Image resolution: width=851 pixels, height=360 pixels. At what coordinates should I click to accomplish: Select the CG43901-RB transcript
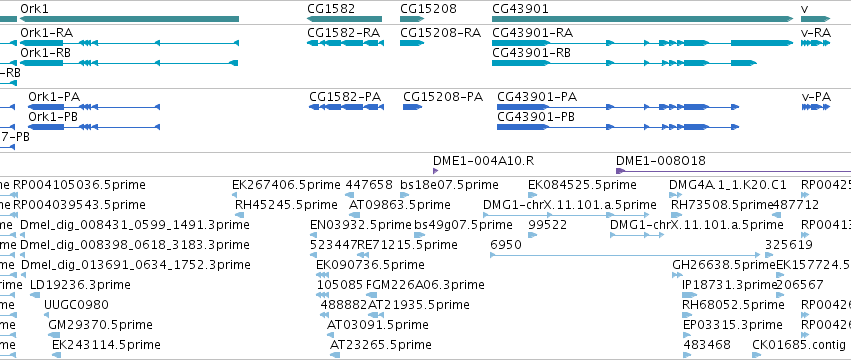coord(624,63)
